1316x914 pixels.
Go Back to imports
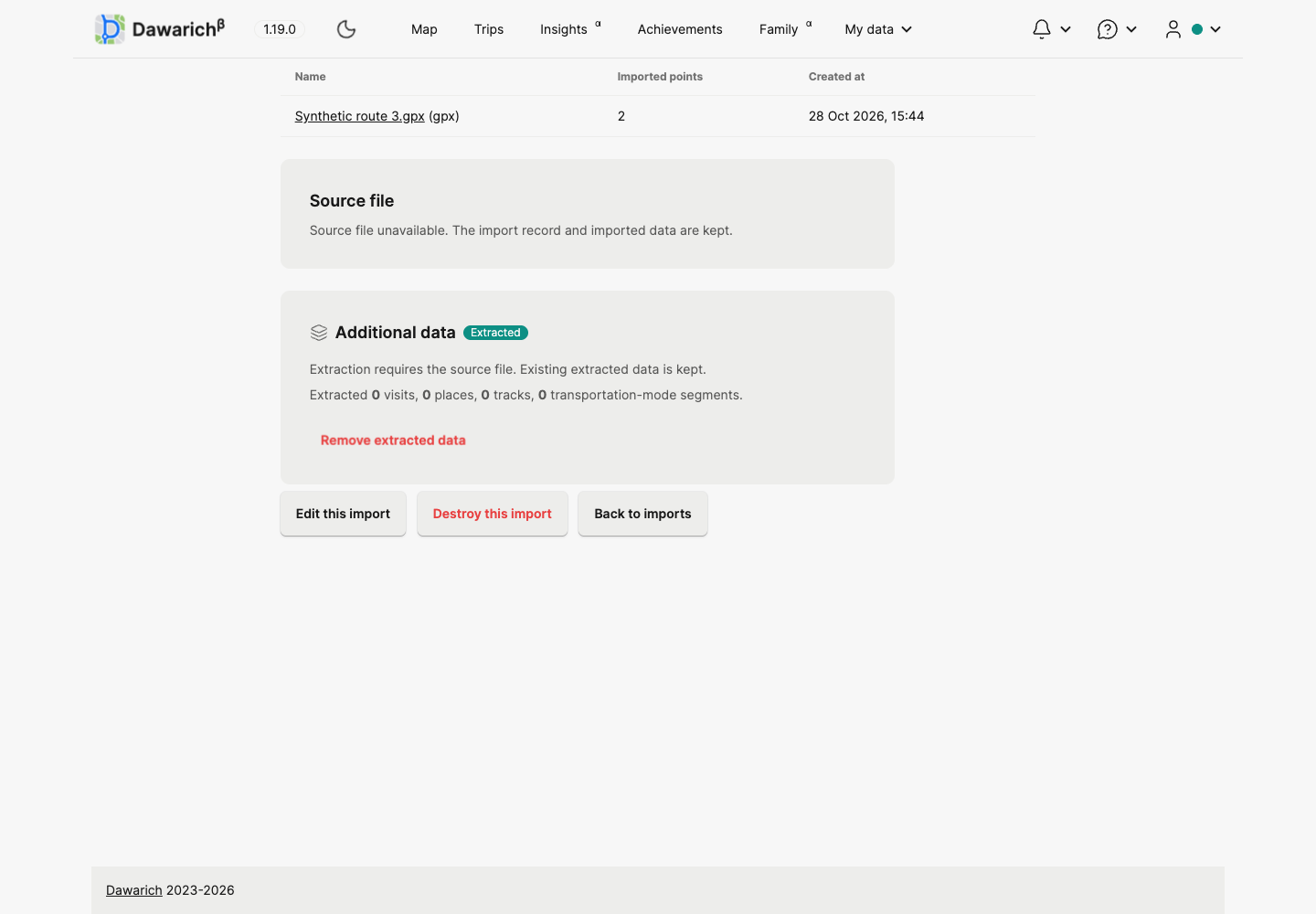(x=642, y=514)
